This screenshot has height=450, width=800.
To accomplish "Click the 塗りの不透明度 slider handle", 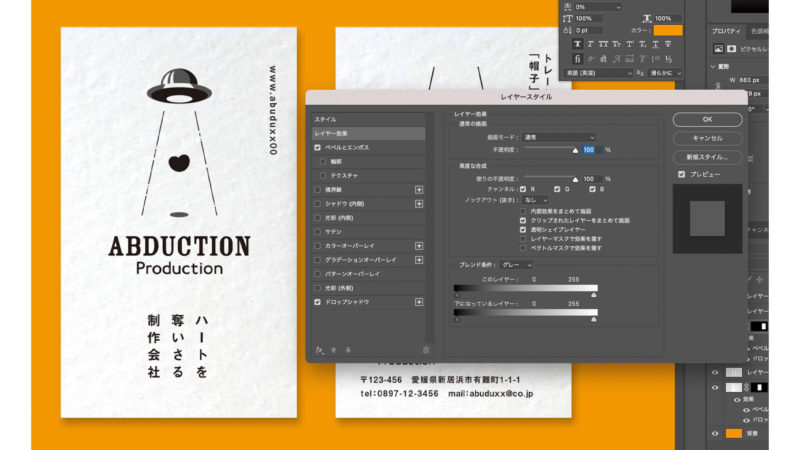I will (576, 180).
